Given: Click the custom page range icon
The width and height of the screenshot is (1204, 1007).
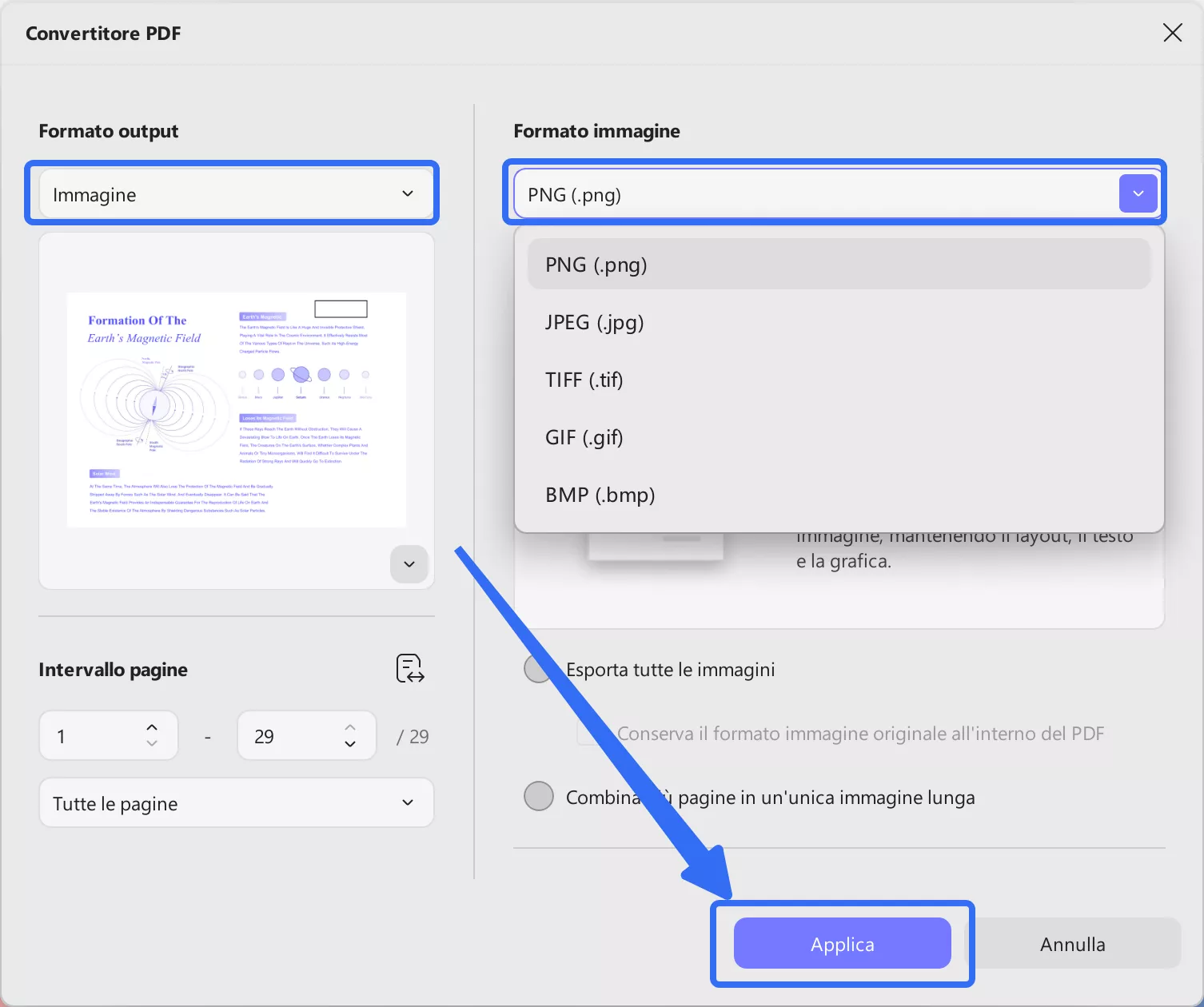Looking at the screenshot, I should pos(409,668).
